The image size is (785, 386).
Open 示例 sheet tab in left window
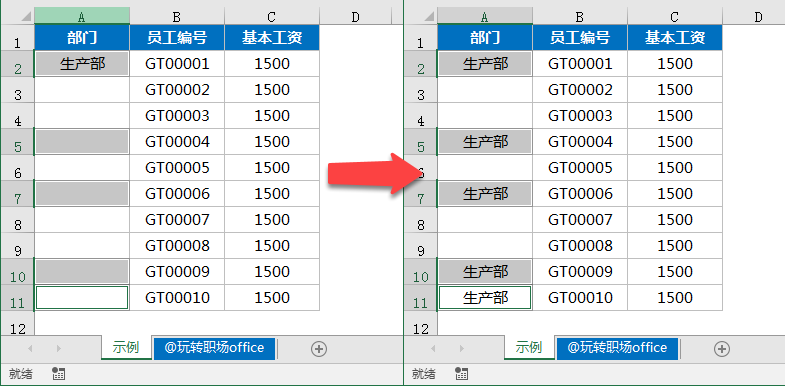126,347
